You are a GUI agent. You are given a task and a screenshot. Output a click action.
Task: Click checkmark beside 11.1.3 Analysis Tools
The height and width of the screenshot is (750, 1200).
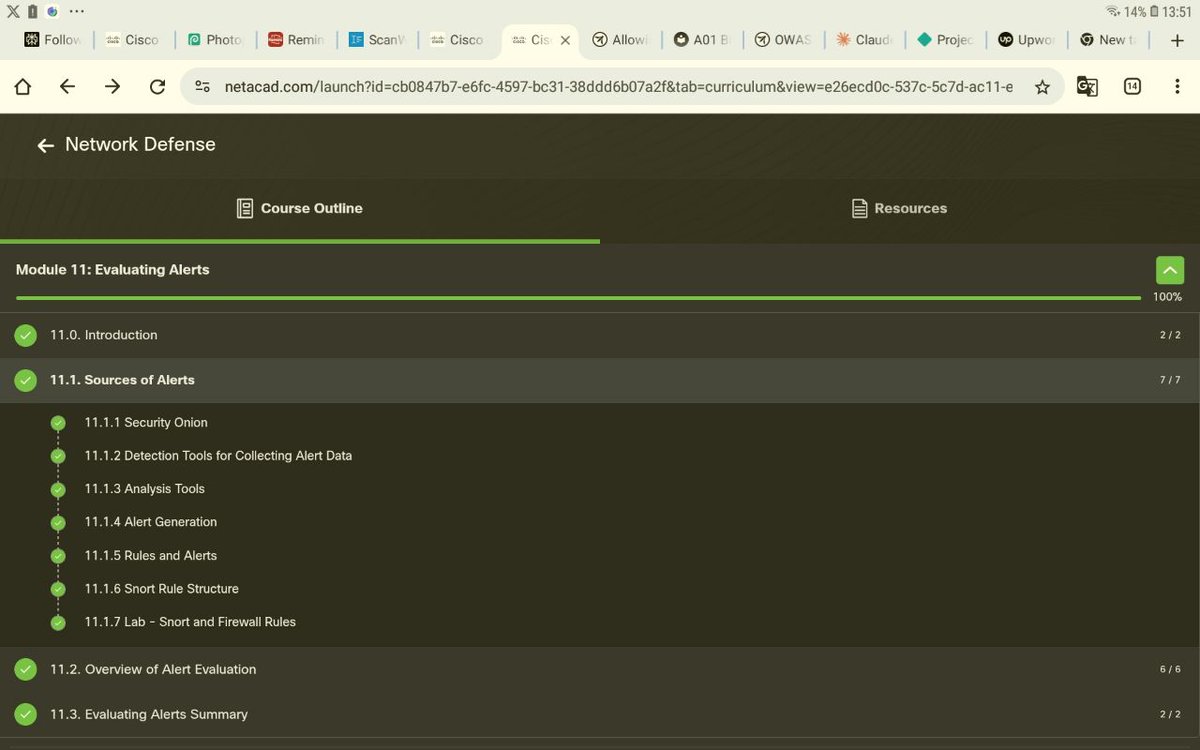point(58,489)
